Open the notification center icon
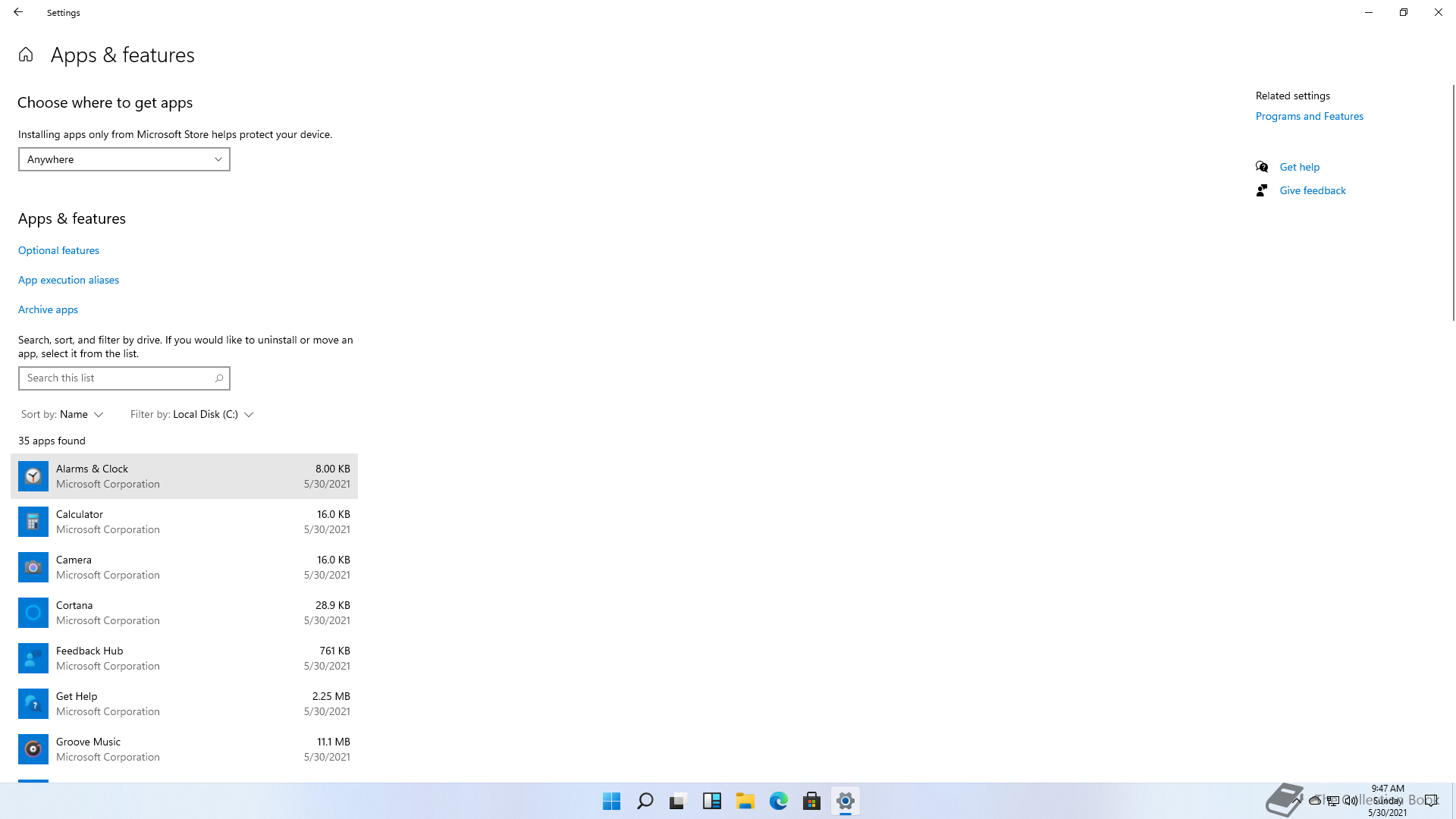The height and width of the screenshot is (819, 1456). 1431,801
